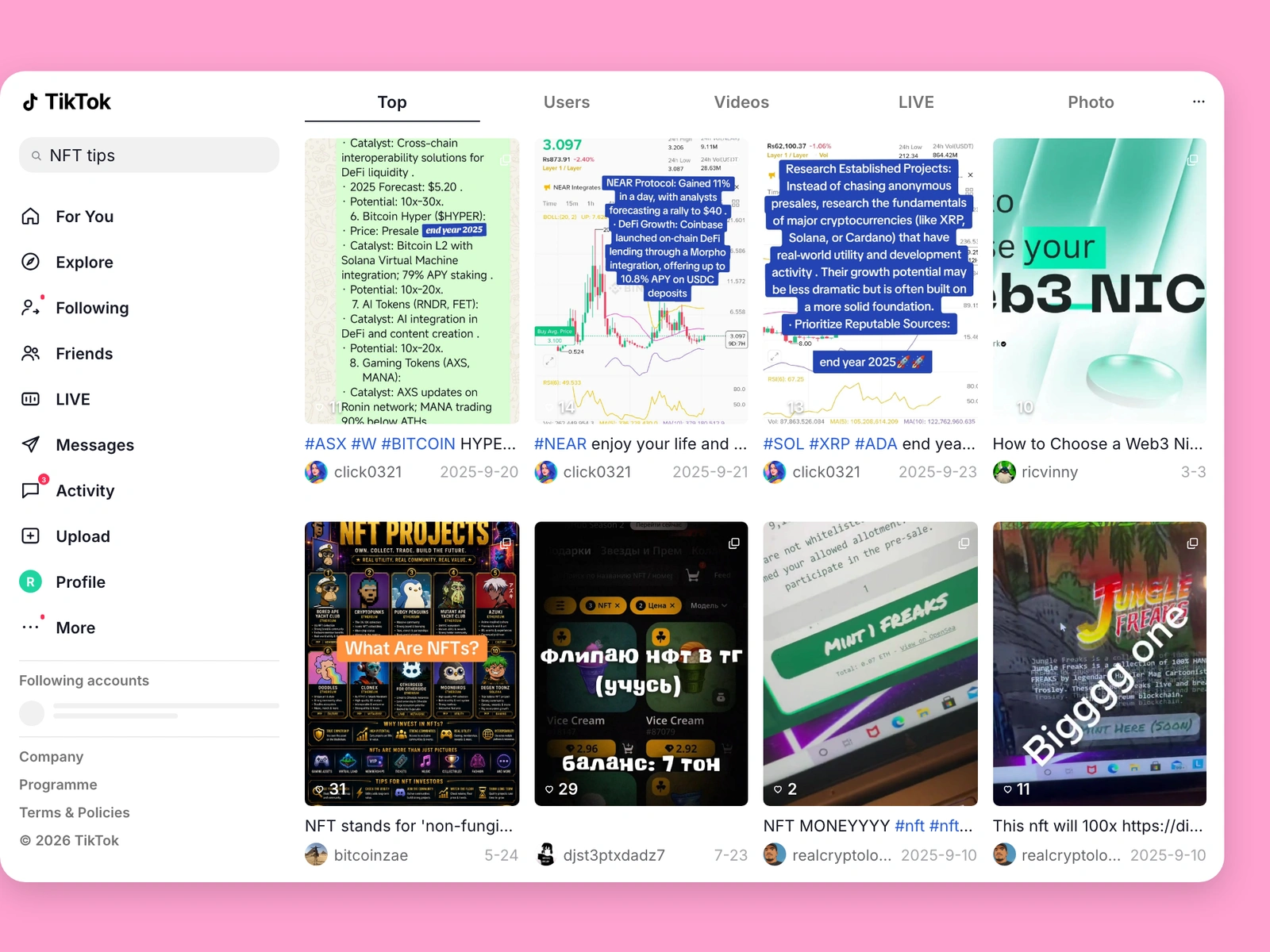The height and width of the screenshot is (952, 1270).
Task: Click the click0321 avatar on #NEAR post
Action: (545, 472)
